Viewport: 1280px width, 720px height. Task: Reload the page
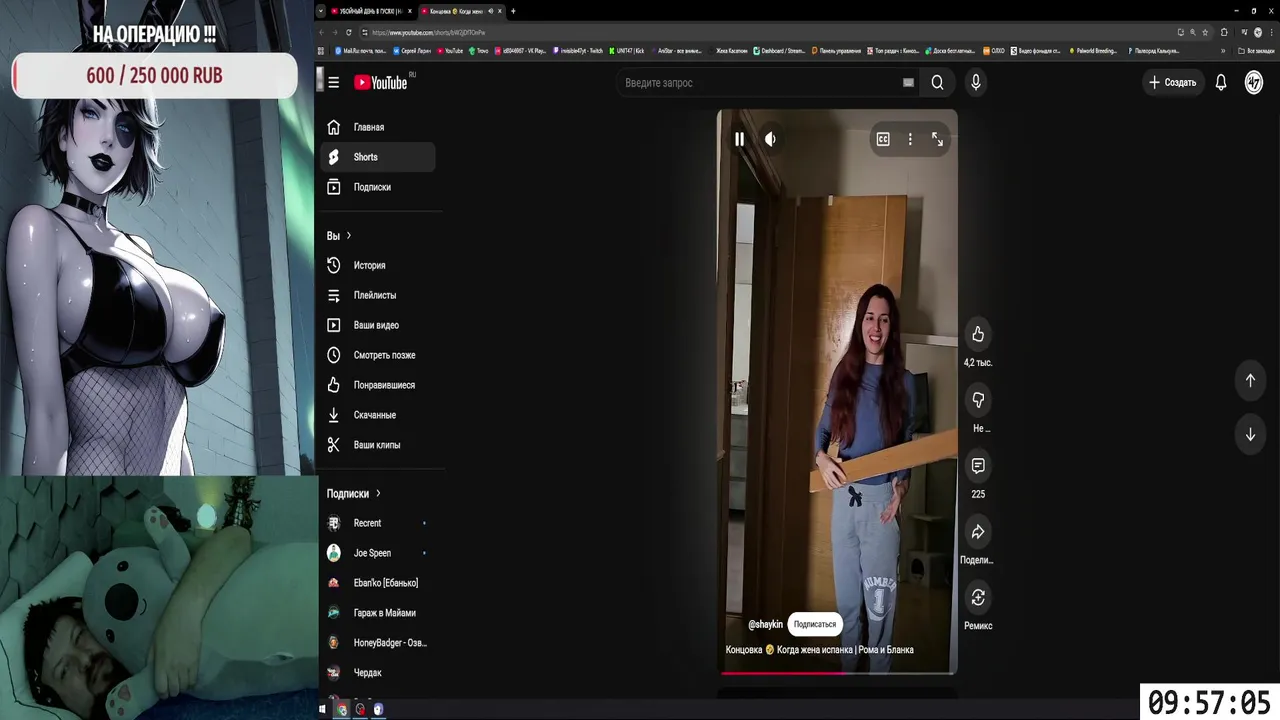tap(349, 32)
